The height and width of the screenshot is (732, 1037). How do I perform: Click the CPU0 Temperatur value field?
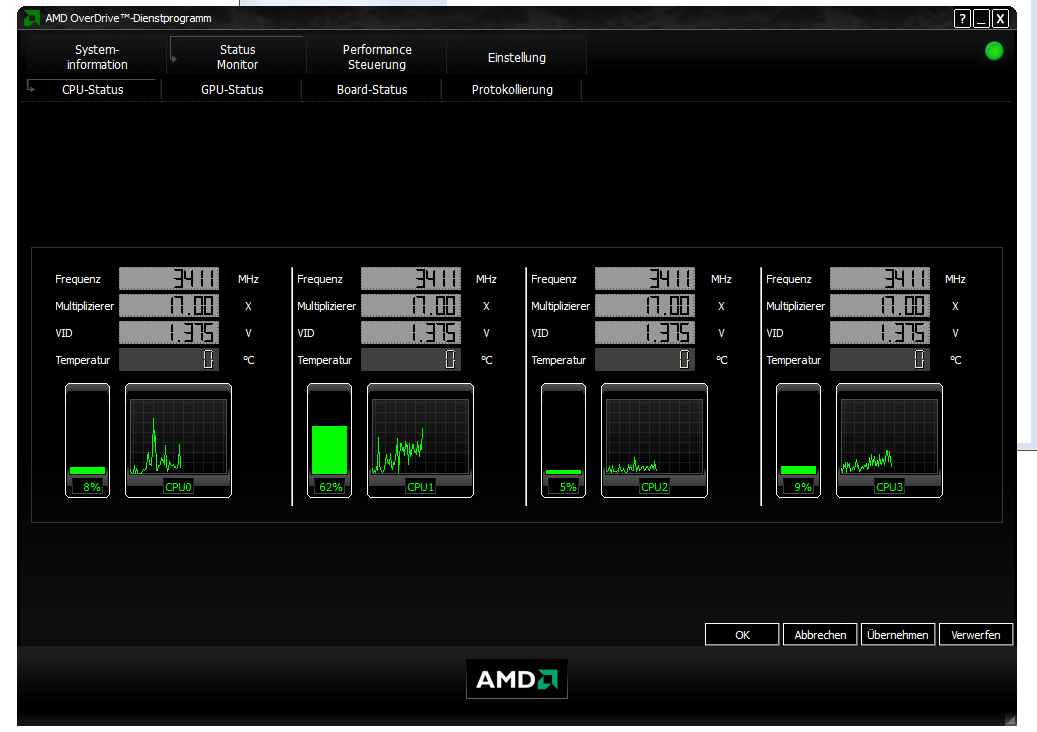[x=169, y=360]
